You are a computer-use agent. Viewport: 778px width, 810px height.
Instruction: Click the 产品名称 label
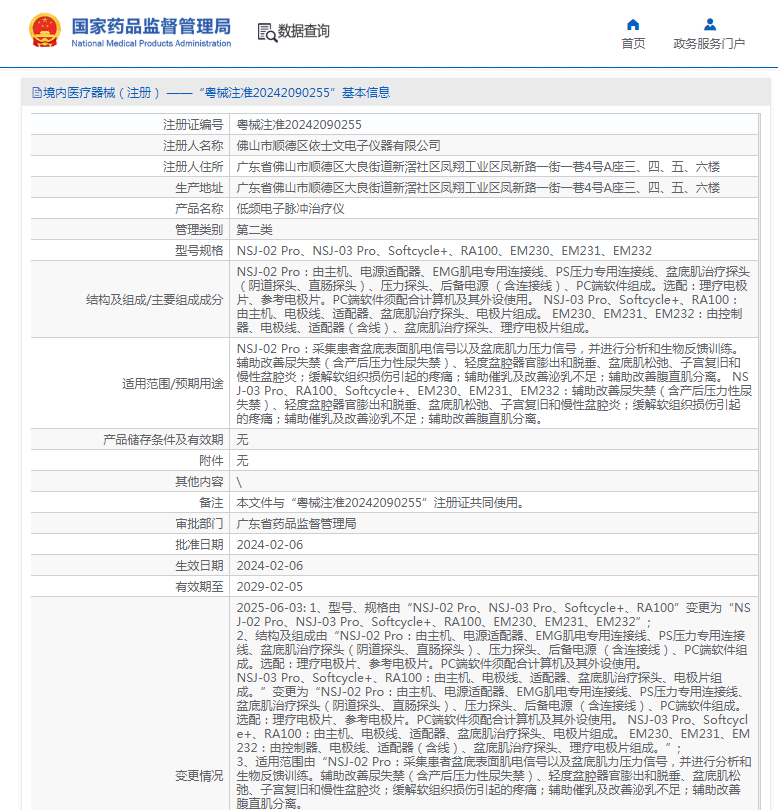[199, 209]
